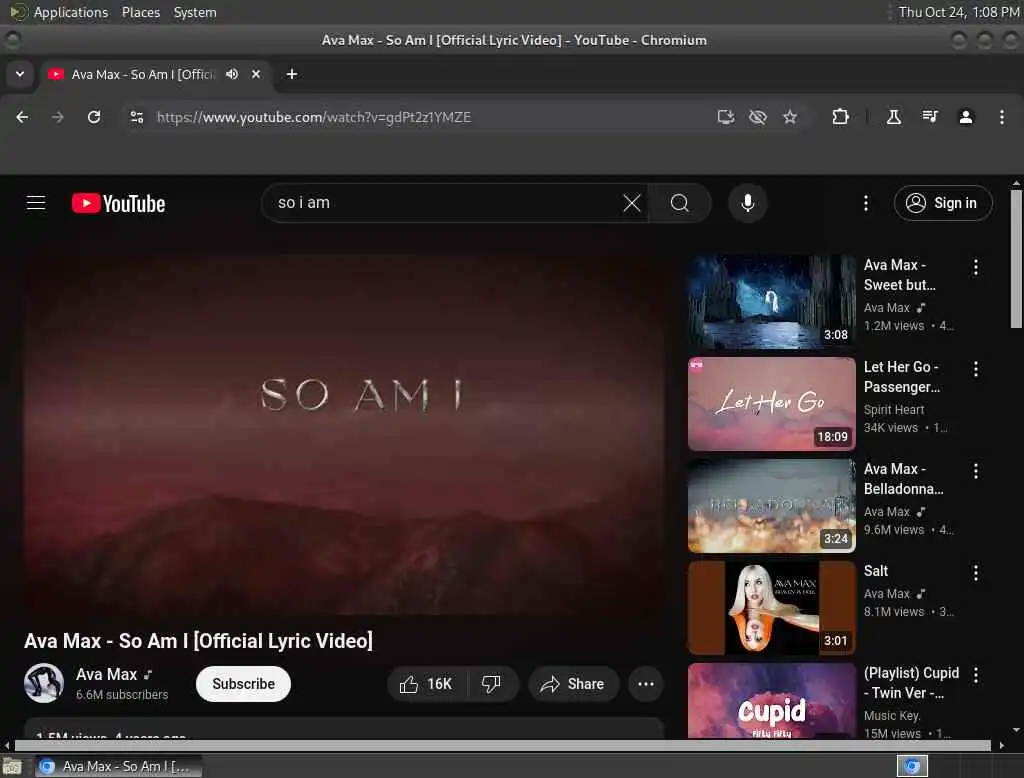
Task: Open Ava Max channel avatar
Action: point(44,683)
